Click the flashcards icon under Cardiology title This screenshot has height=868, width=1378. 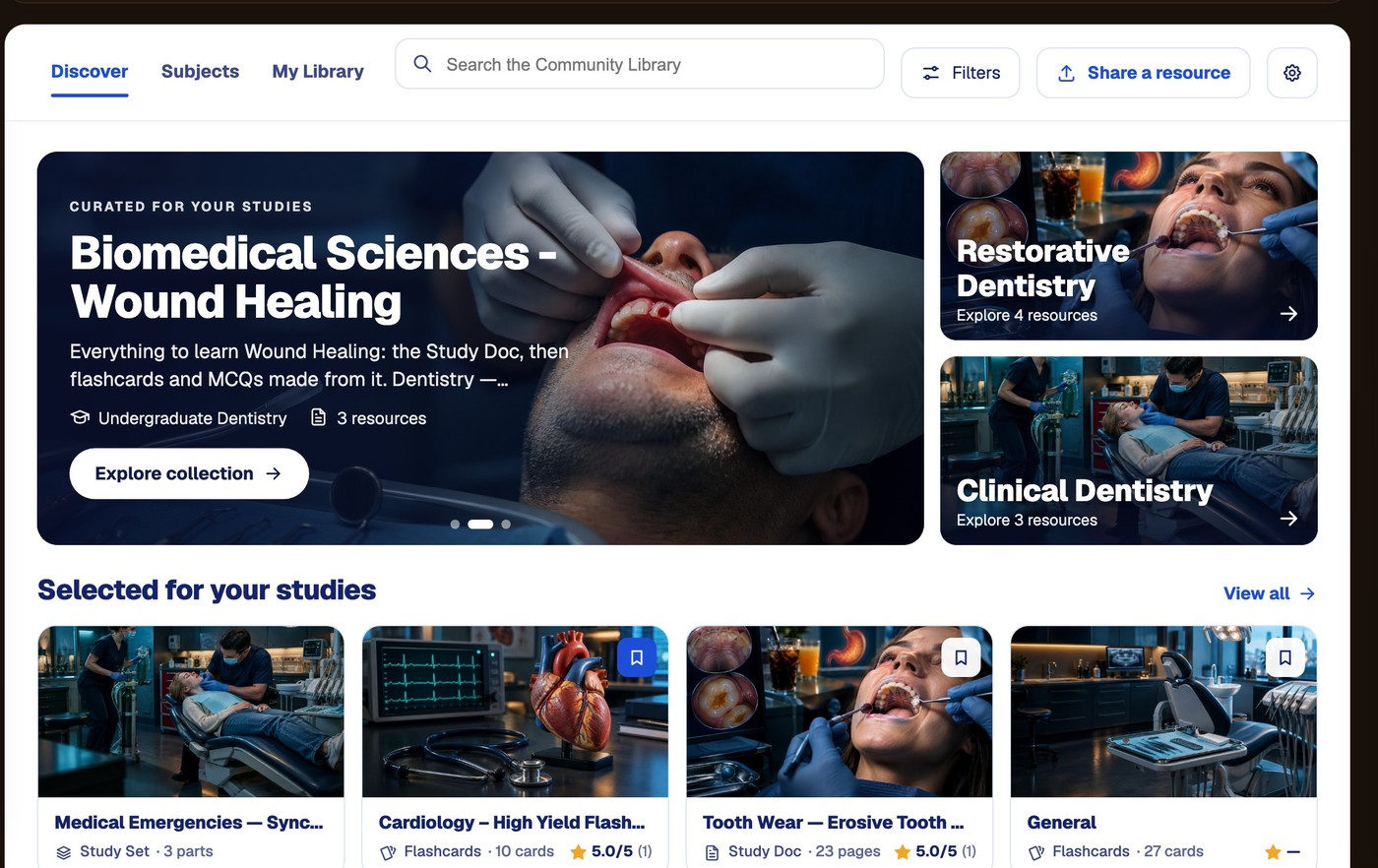(388, 852)
